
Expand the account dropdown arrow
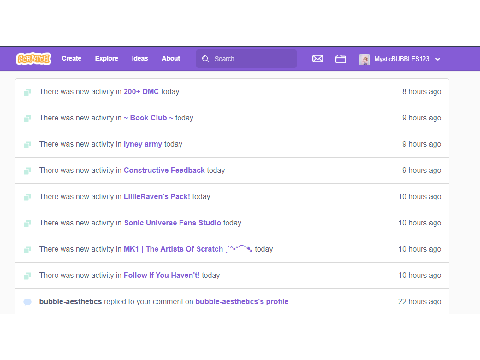(x=438, y=59)
